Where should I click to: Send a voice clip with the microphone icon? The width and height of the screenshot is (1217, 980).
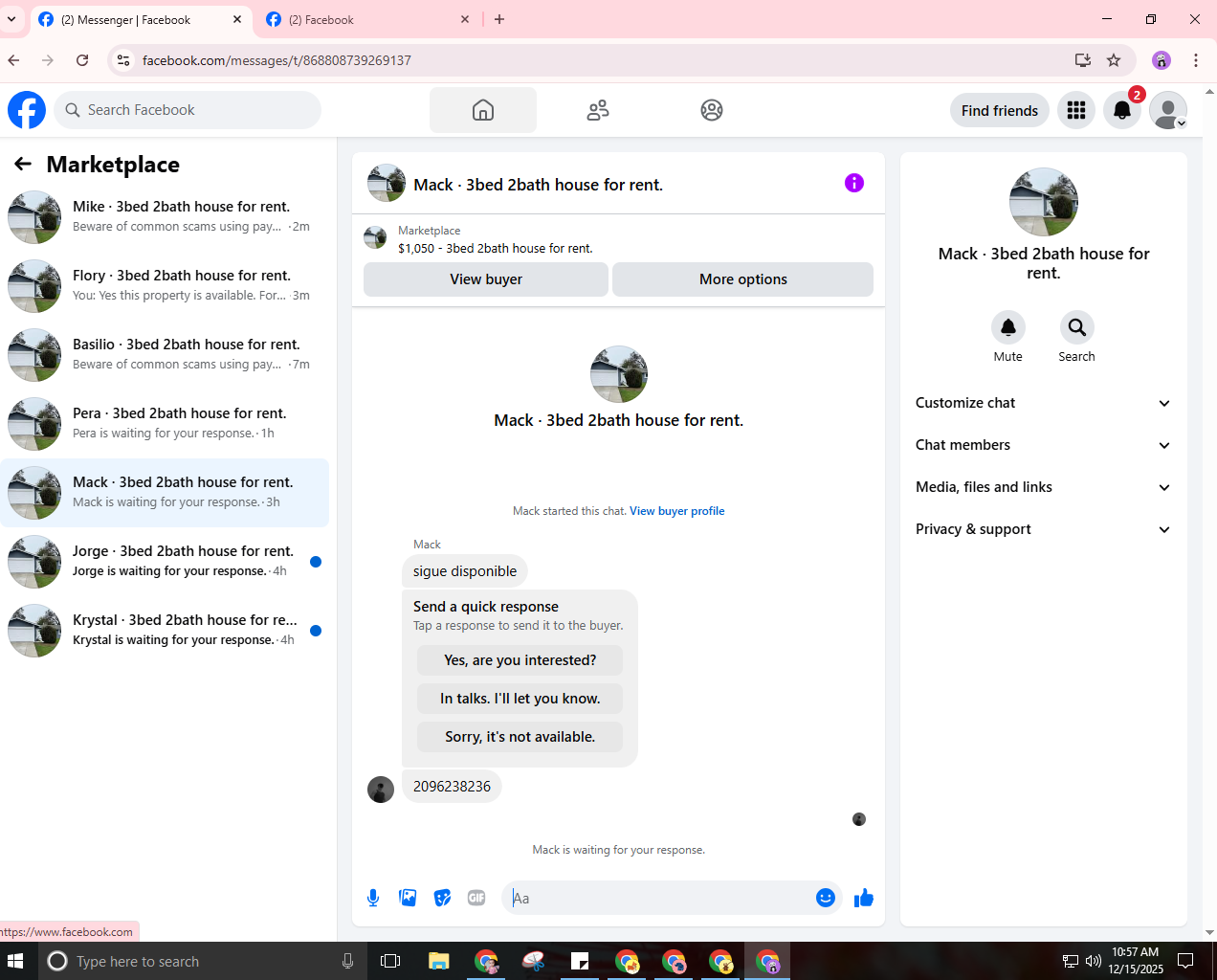373,898
